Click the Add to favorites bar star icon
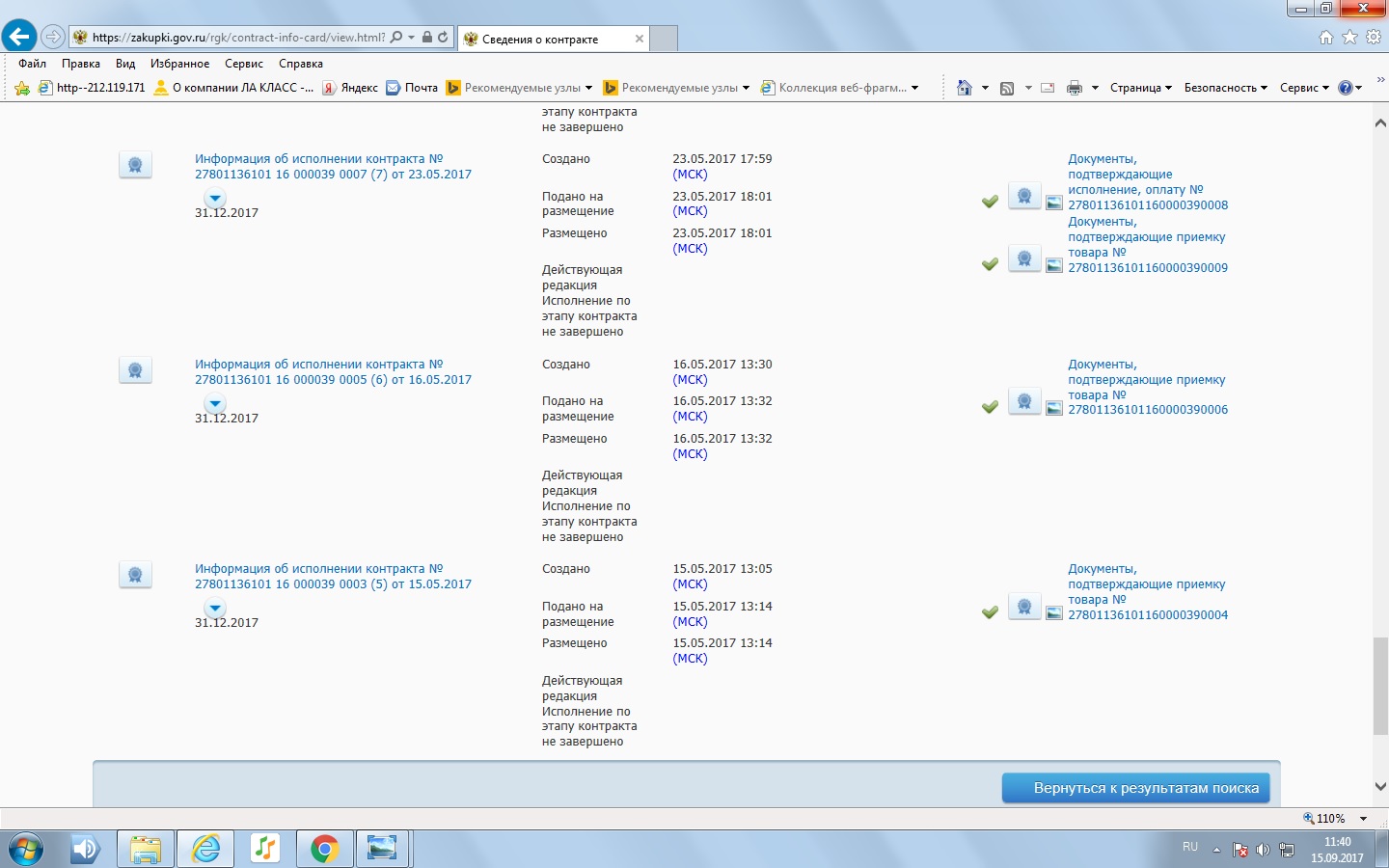The image size is (1389, 868). pyautogui.click(x=22, y=88)
